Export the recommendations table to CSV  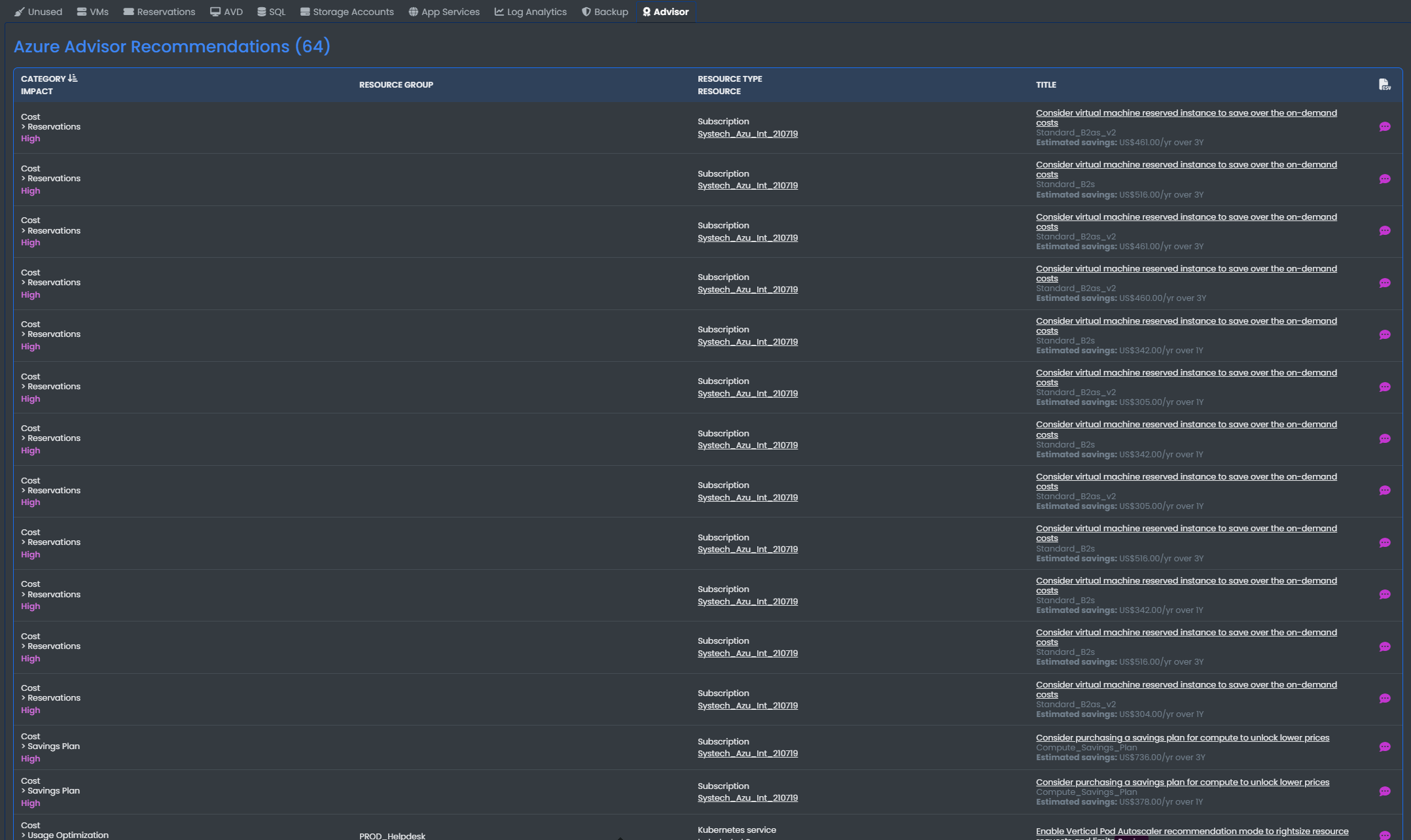click(1384, 84)
